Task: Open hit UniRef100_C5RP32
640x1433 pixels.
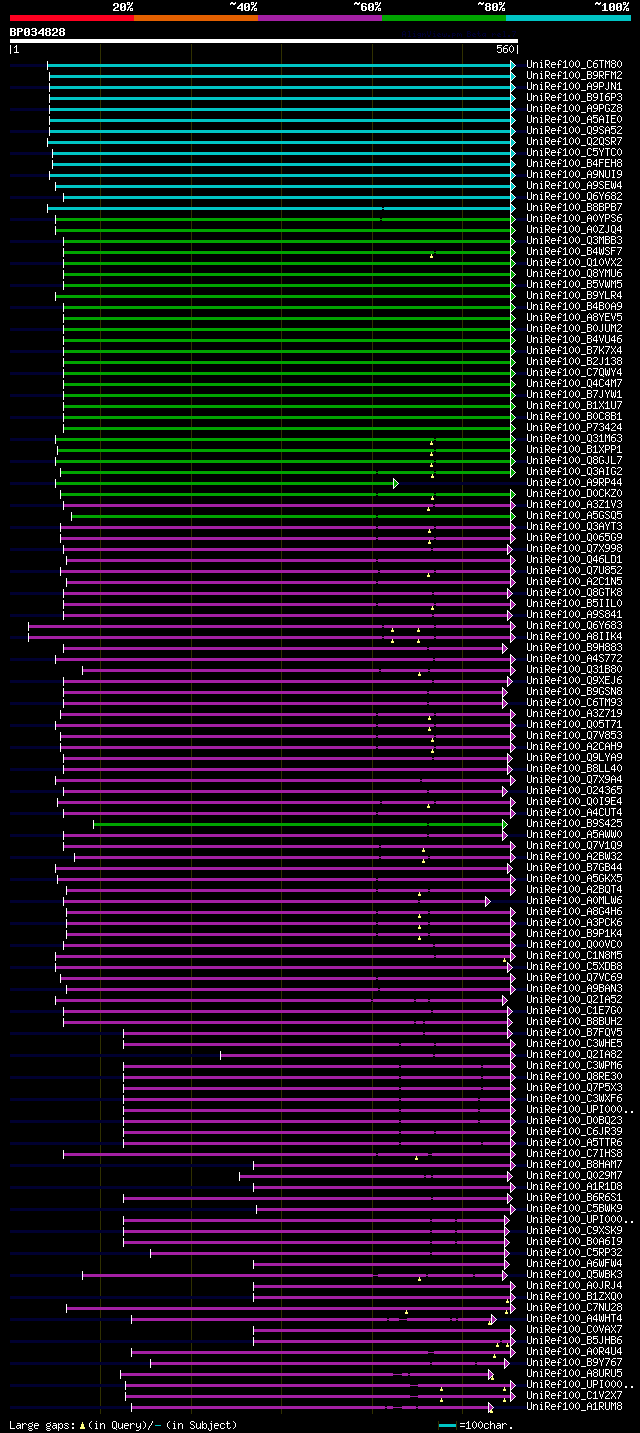Action: 574,1252
